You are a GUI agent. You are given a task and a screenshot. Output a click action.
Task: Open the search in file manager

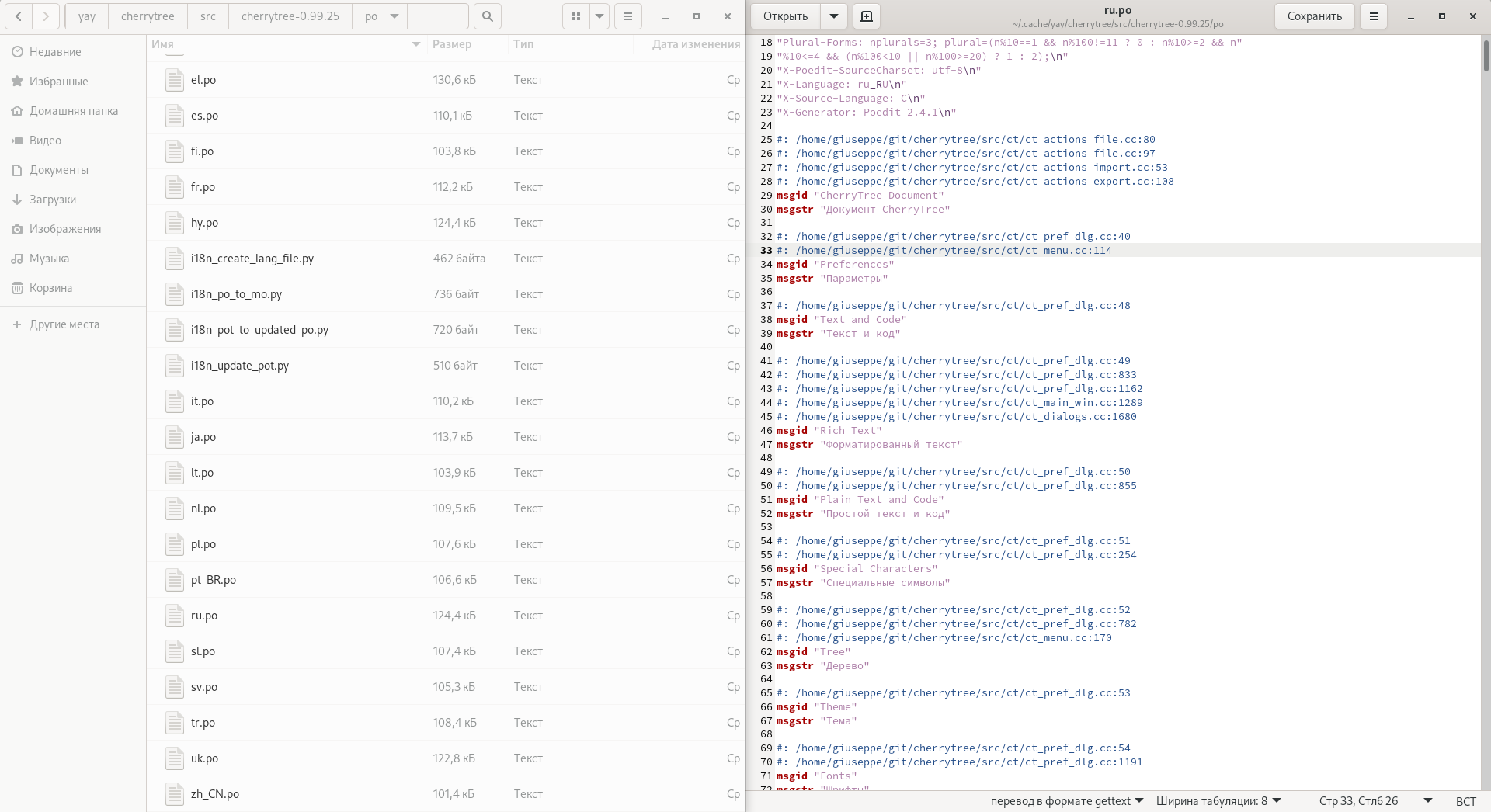487,16
